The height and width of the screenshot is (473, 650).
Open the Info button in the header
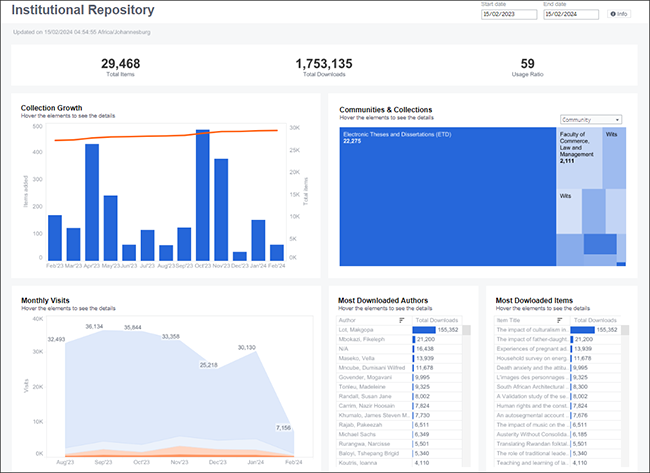coord(619,14)
